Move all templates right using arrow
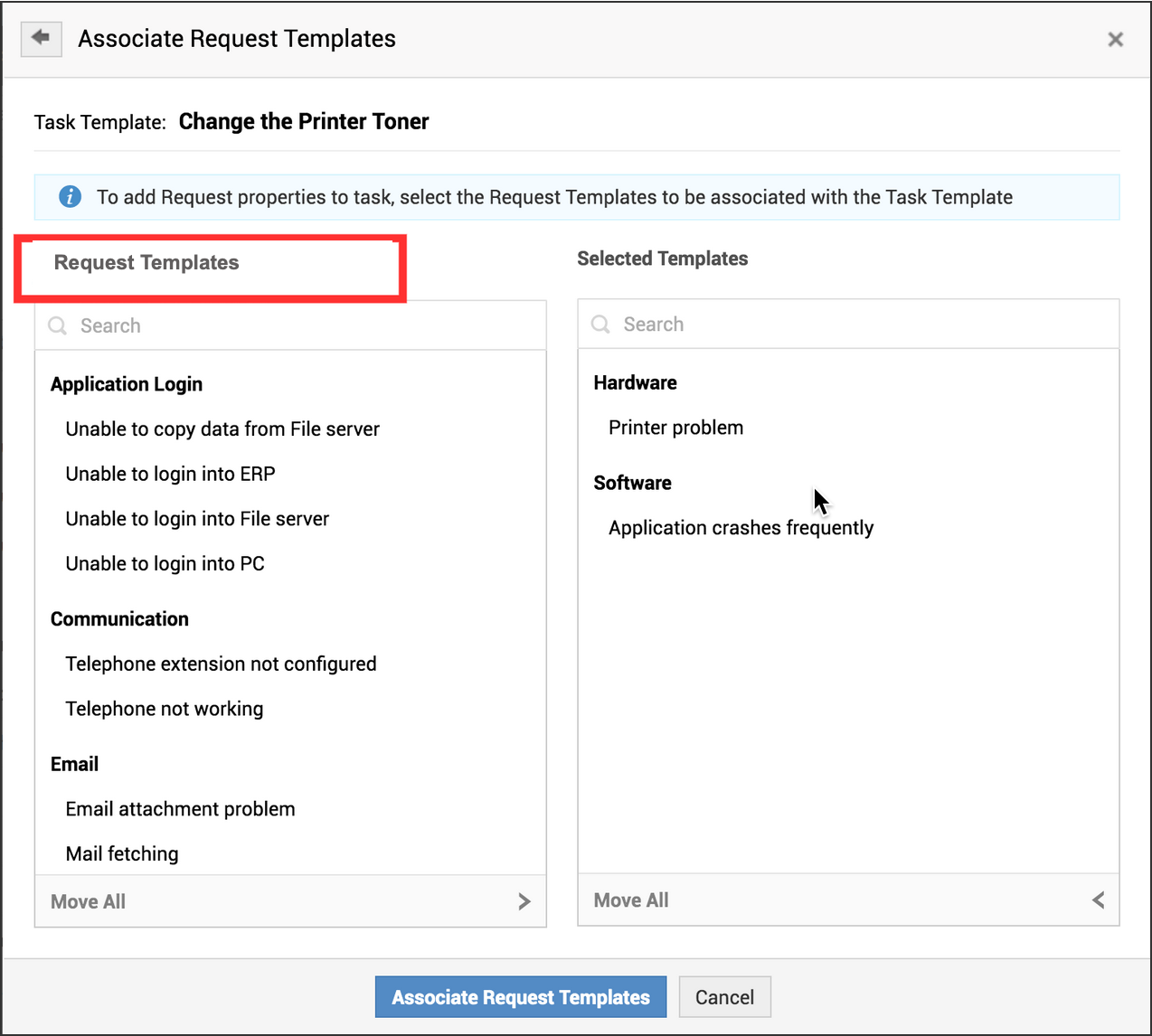The width and height of the screenshot is (1152, 1036). 524,901
